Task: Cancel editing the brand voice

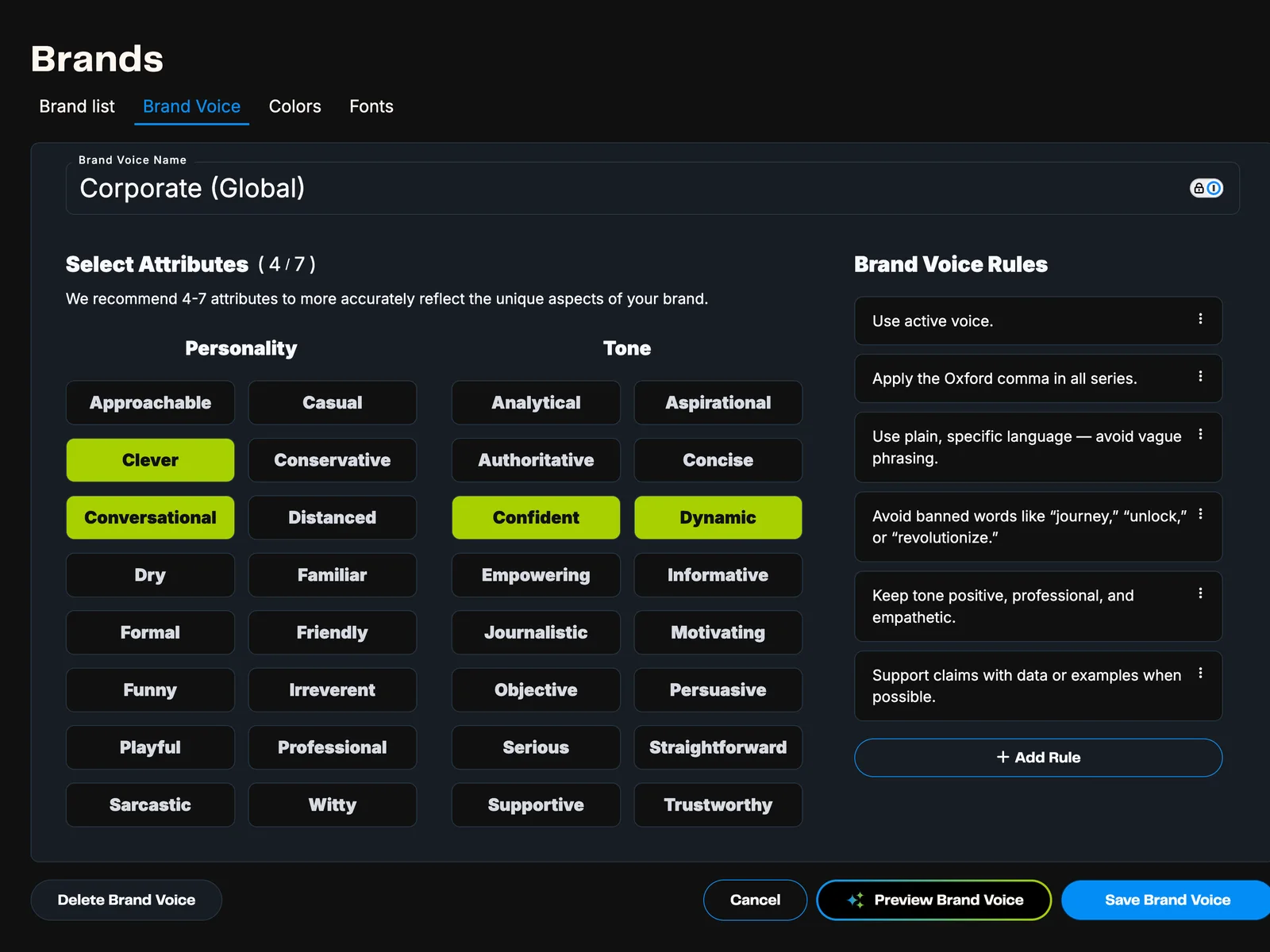Action: click(x=755, y=900)
